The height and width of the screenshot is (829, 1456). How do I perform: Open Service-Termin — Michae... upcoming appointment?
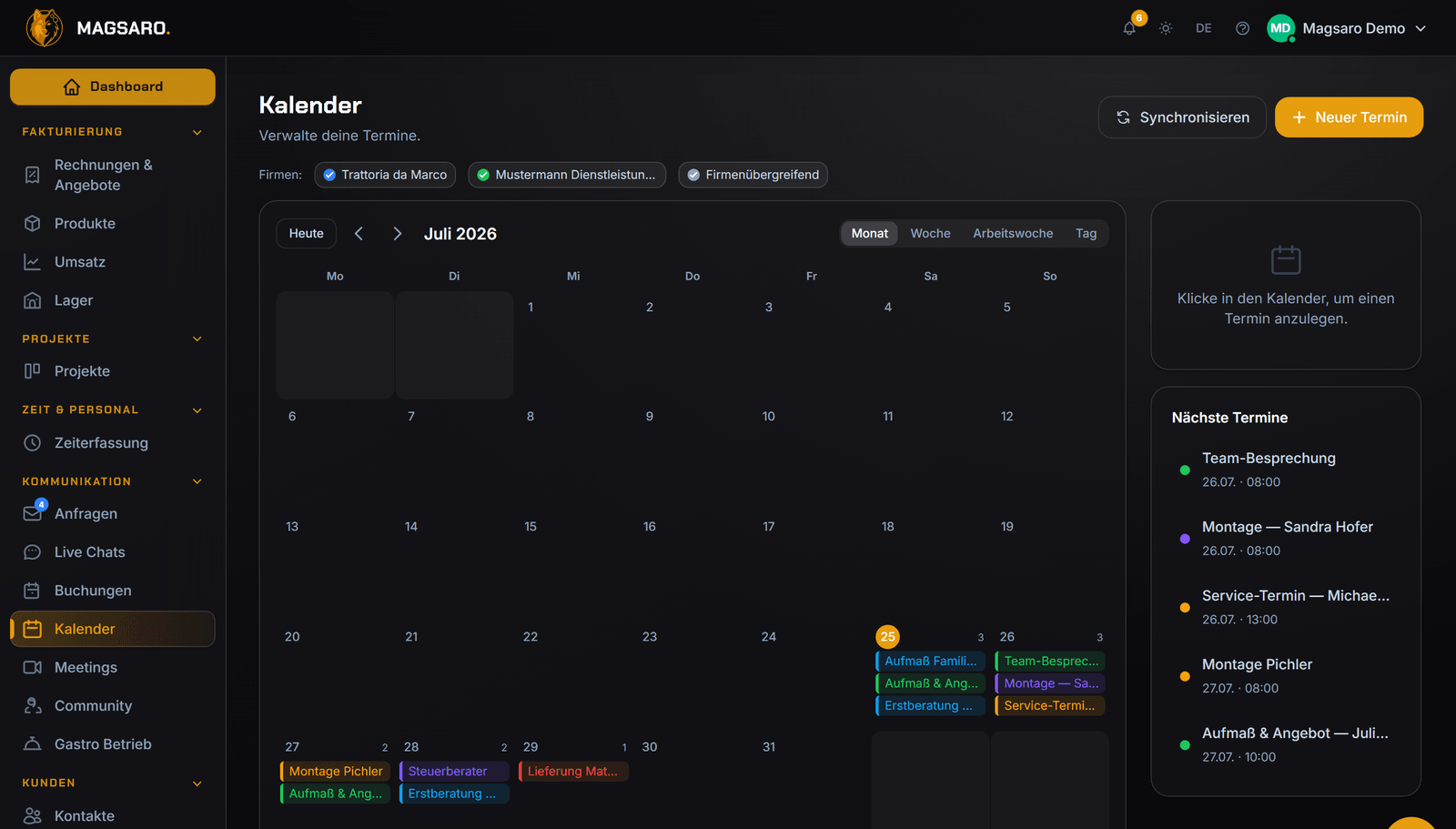1285,607
